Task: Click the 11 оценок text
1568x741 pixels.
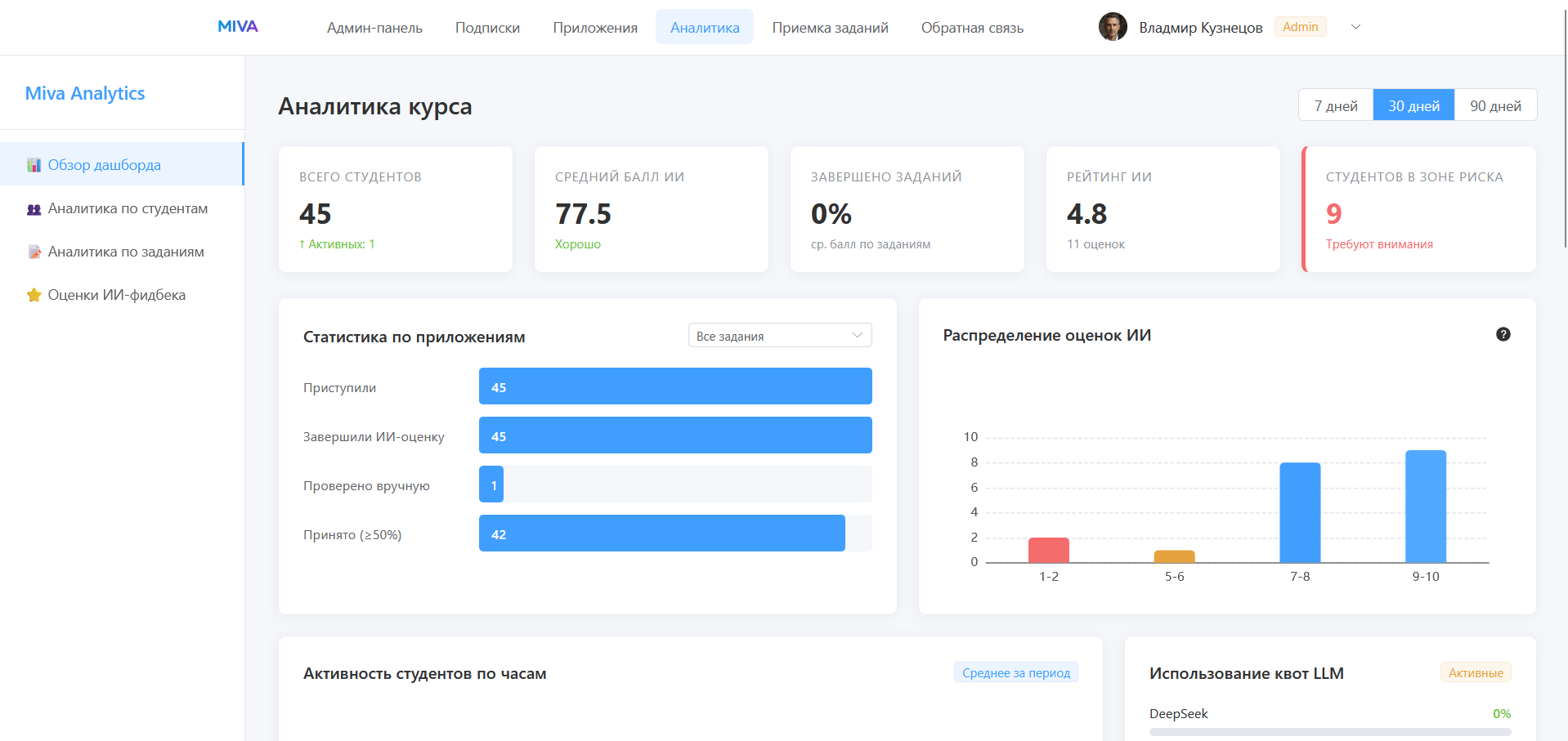Action: pyautogui.click(x=1095, y=244)
